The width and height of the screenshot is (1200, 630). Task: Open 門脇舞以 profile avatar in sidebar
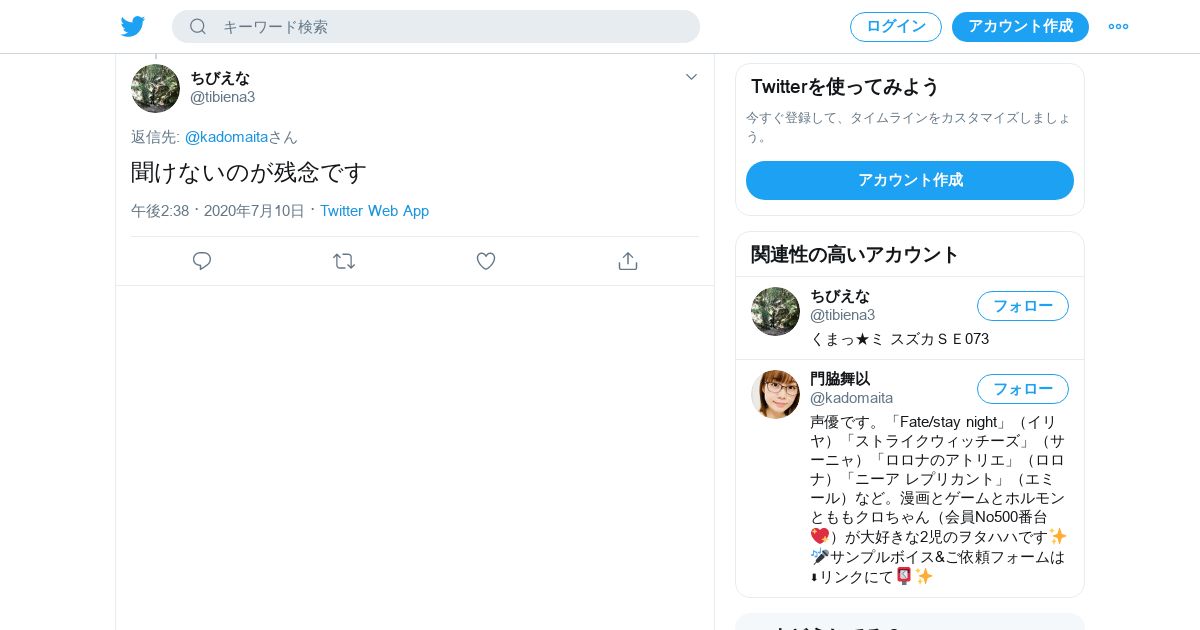[x=775, y=394]
